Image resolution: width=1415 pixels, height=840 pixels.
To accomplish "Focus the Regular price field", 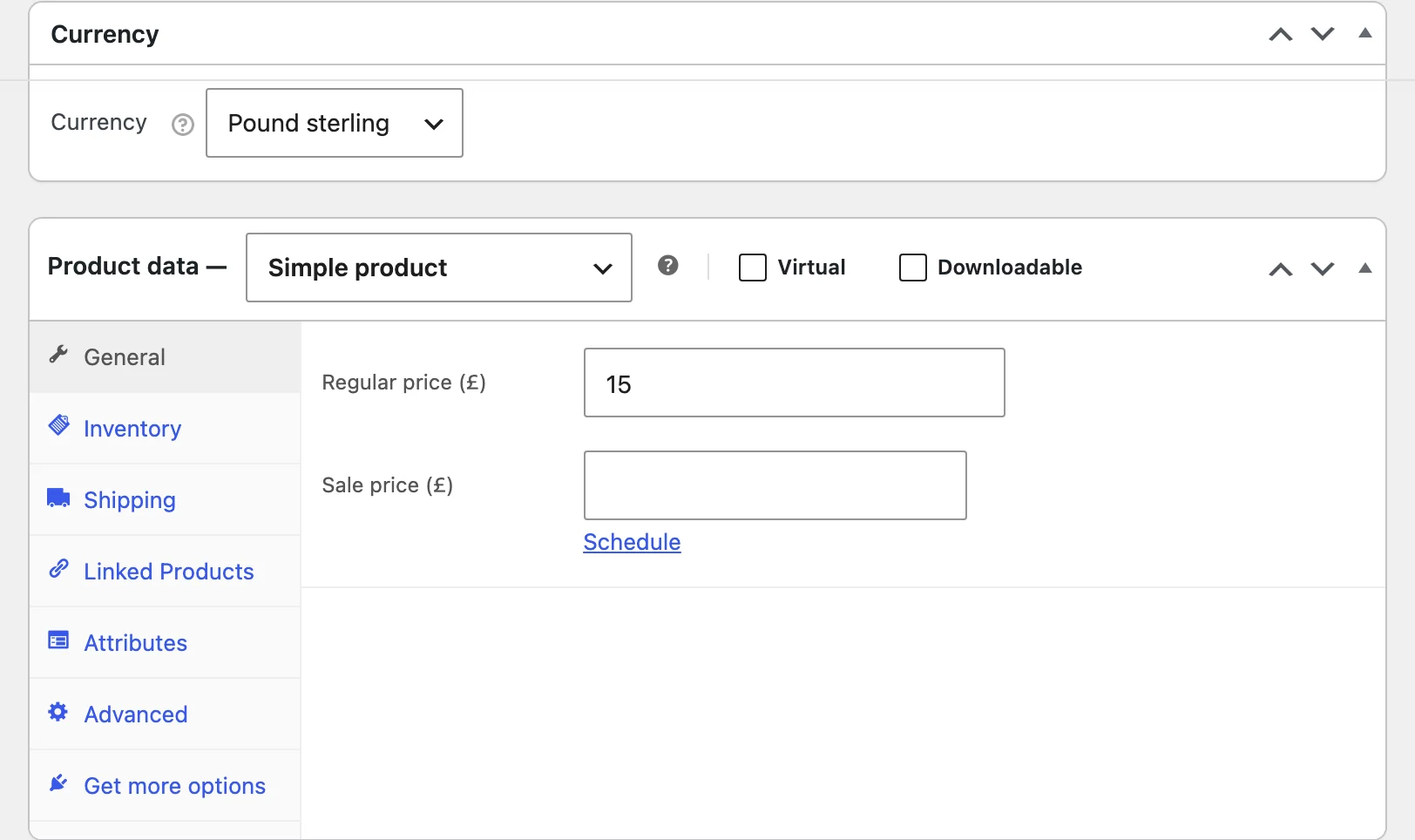I will pos(795,383).
